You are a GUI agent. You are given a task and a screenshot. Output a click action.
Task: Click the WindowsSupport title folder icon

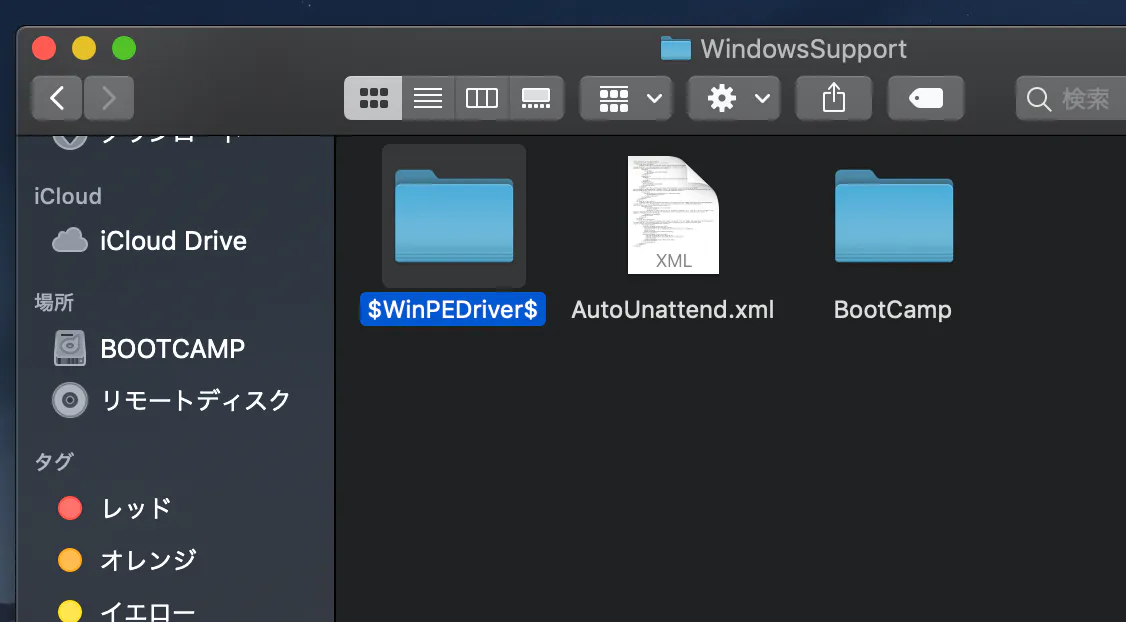tap(675, 49)
